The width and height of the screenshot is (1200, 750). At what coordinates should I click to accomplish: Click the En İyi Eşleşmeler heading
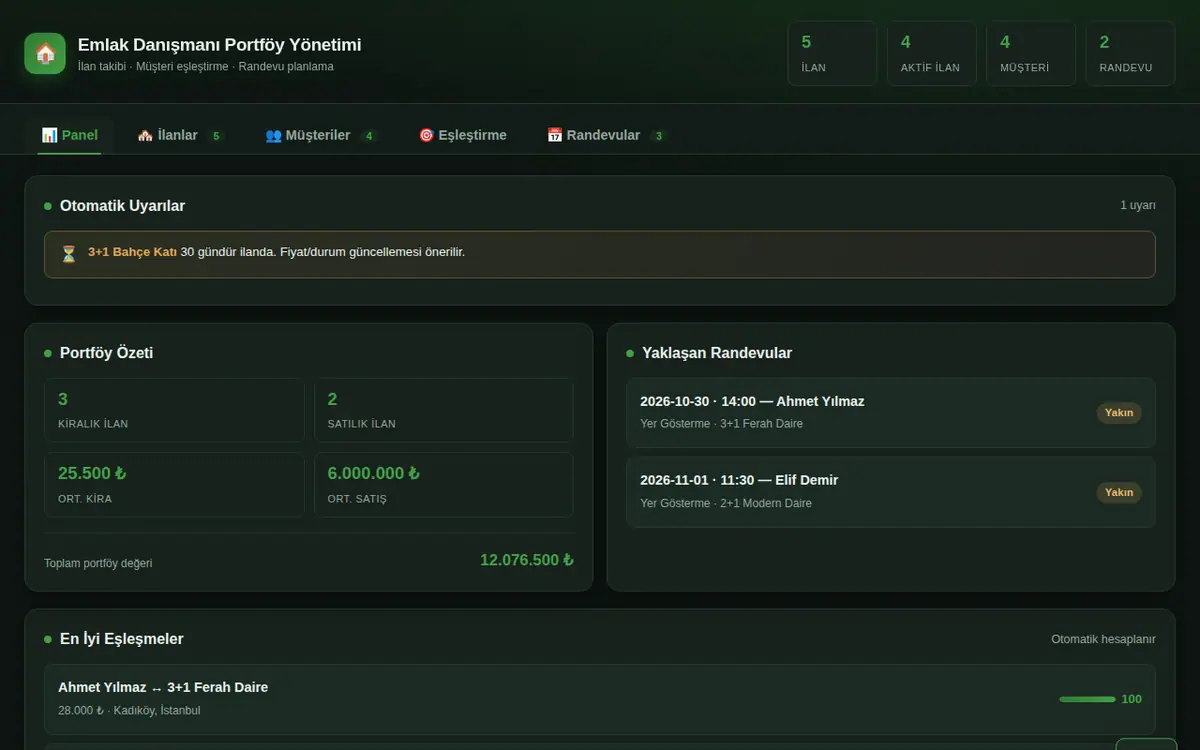121,639
